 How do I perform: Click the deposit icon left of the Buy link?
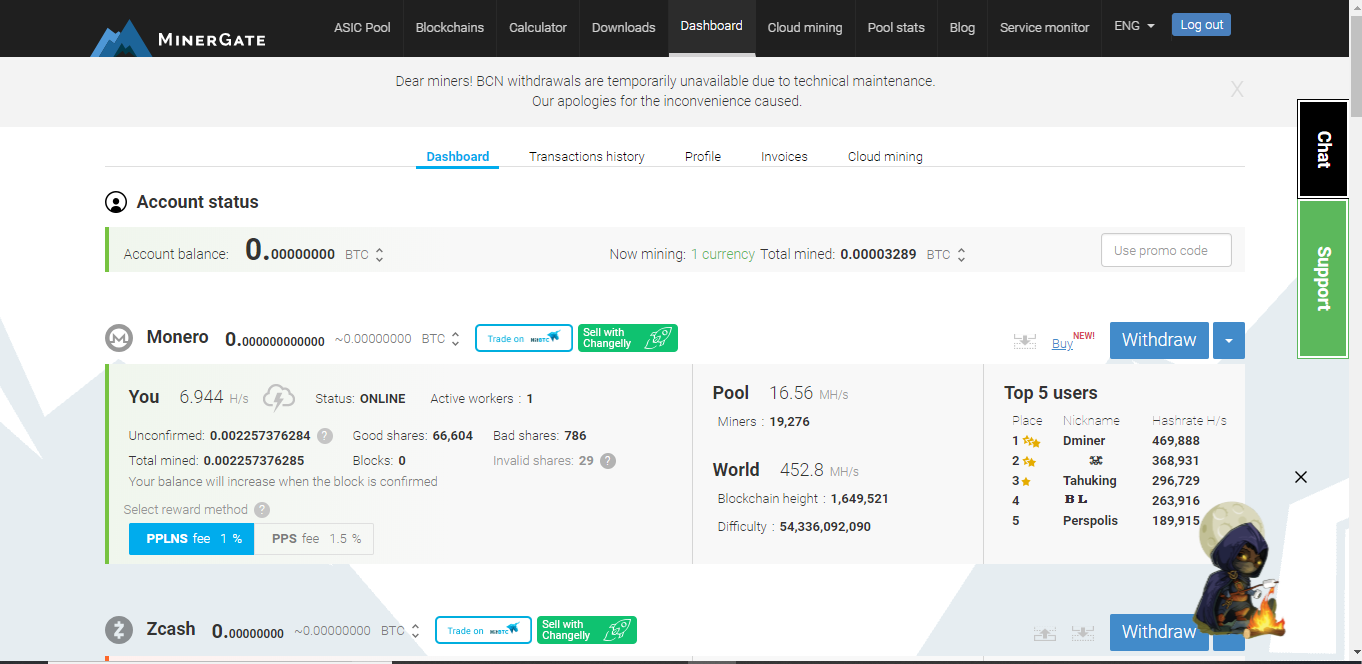[x=1024, y=341]
